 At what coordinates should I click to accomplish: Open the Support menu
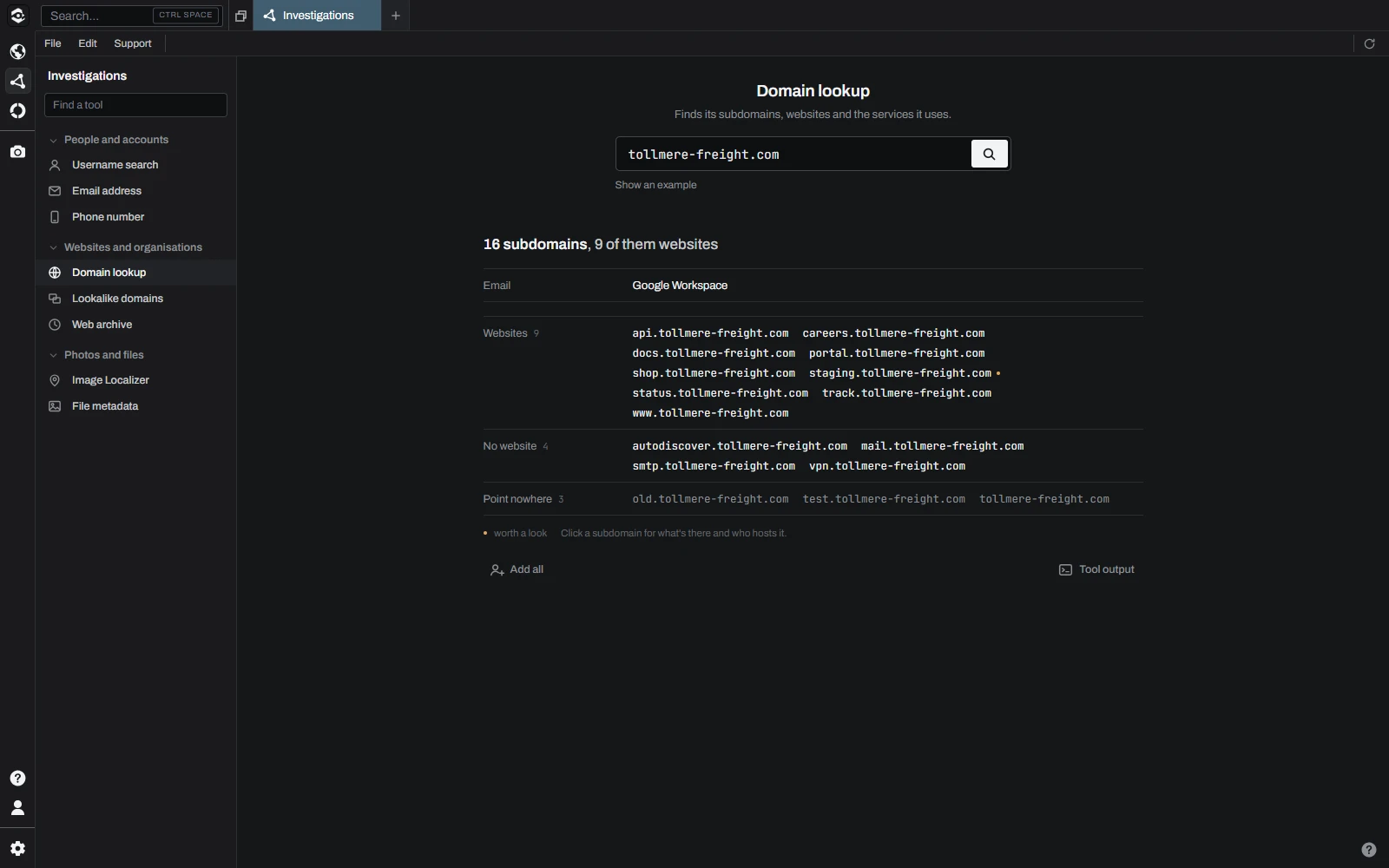133,43
